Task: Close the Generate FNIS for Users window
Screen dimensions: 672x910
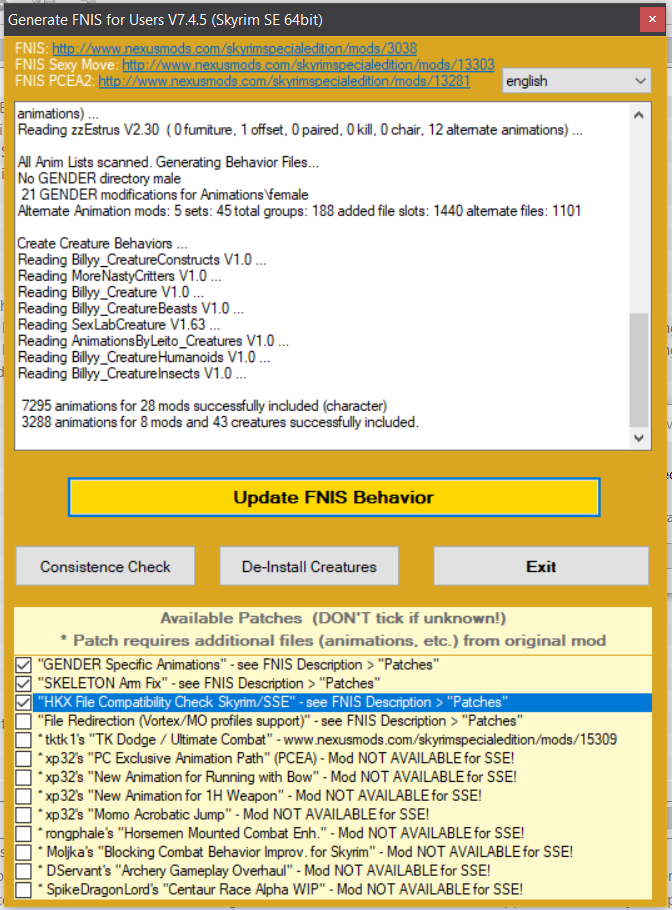Action: click(652, 20)
